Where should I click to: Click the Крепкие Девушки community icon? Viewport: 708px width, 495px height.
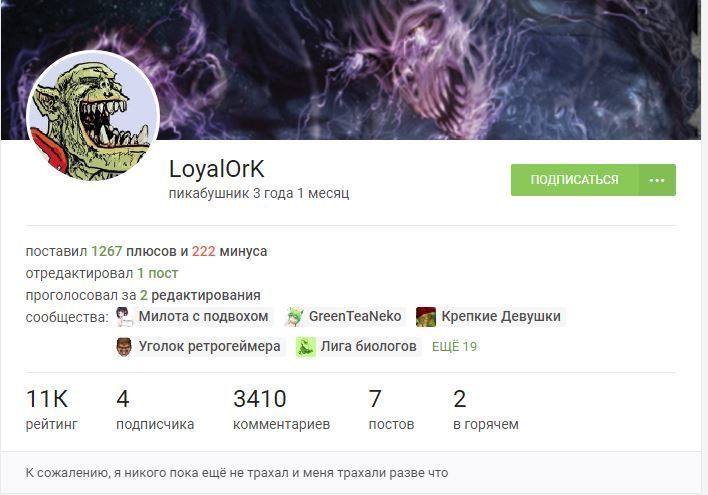(x=425, y=317)
